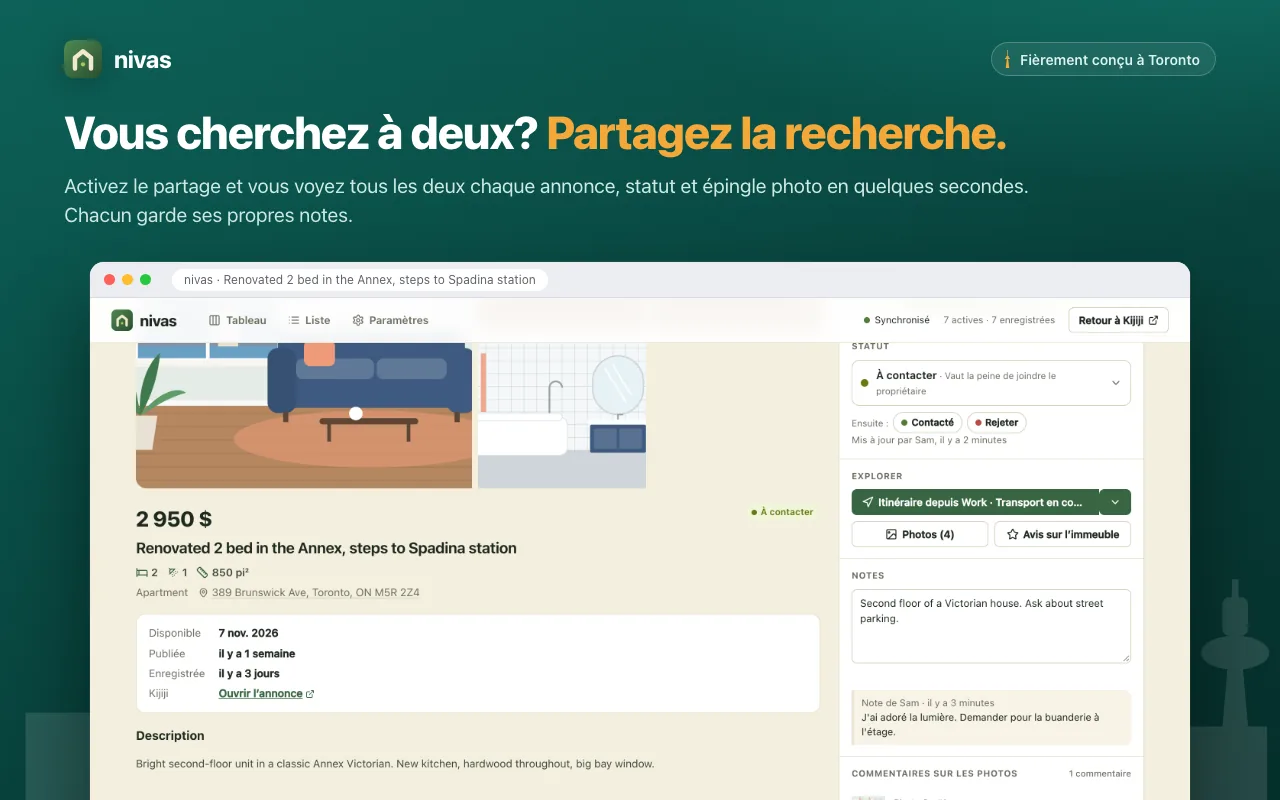Mark the listing as Contacté
The image size is (1280, 800).
tap(927, 423)
